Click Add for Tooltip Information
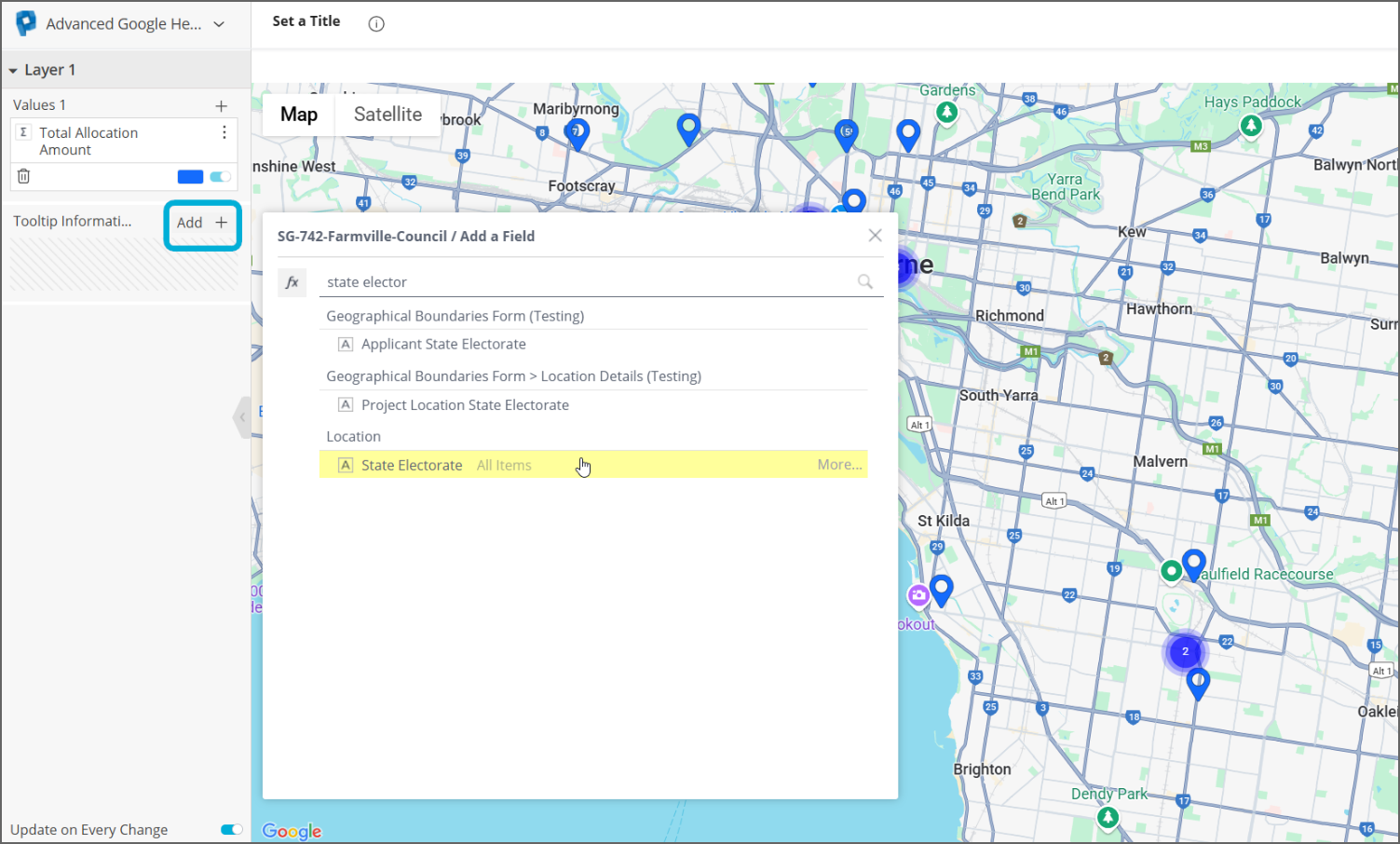 pyautogui.click(x=202, y=223)
